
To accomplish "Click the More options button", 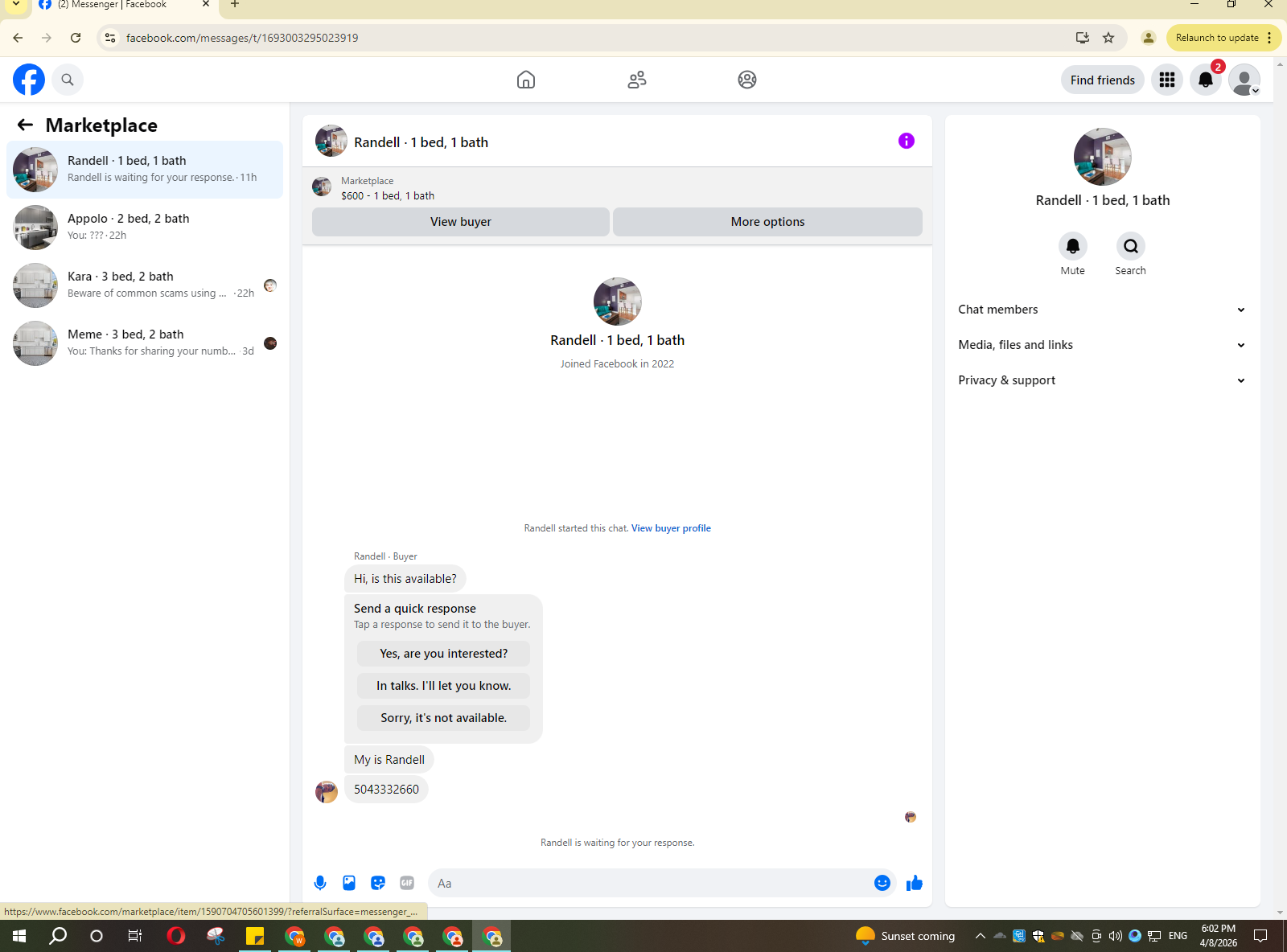I will (x=768, y=222).
